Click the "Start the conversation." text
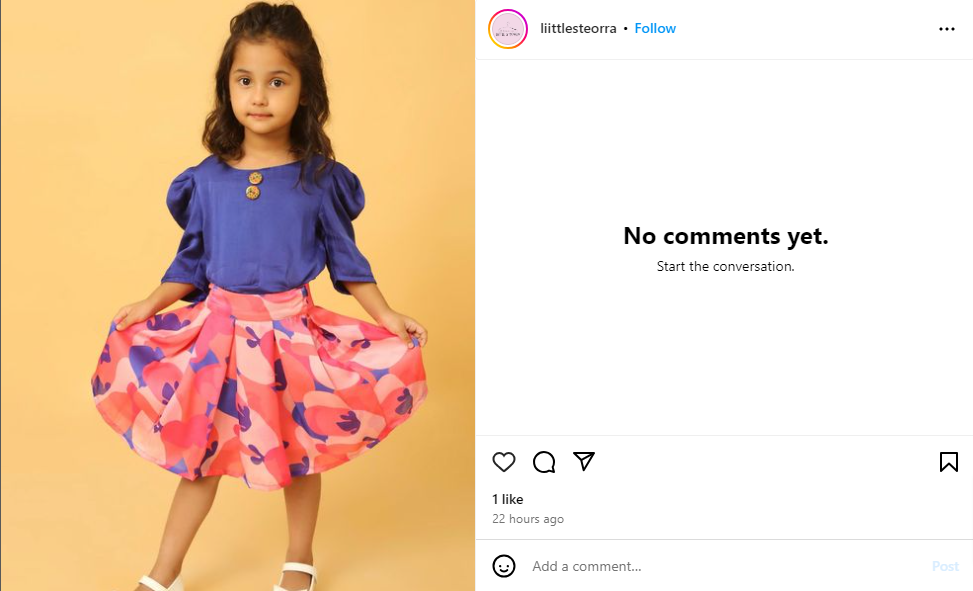973x591 pixels. pos(725,267)
